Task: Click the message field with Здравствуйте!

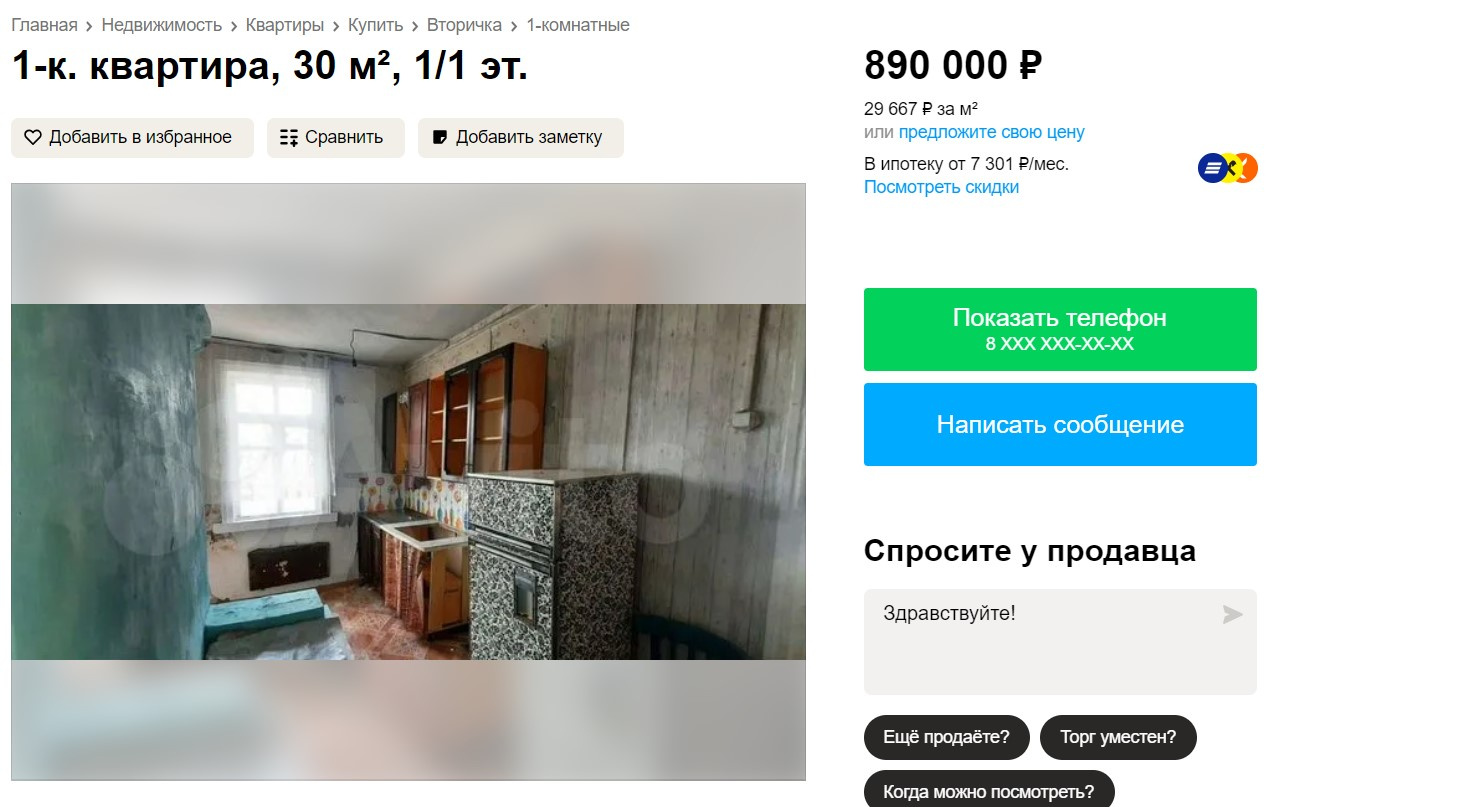Action: click(1060, 642)
